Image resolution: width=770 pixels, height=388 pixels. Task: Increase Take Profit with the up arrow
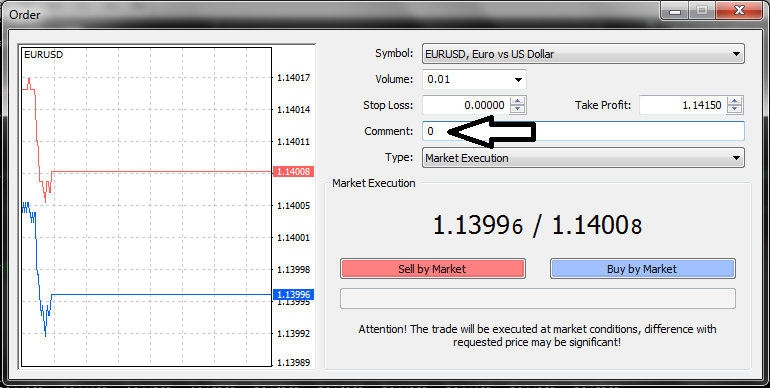(x=735, y=101)
